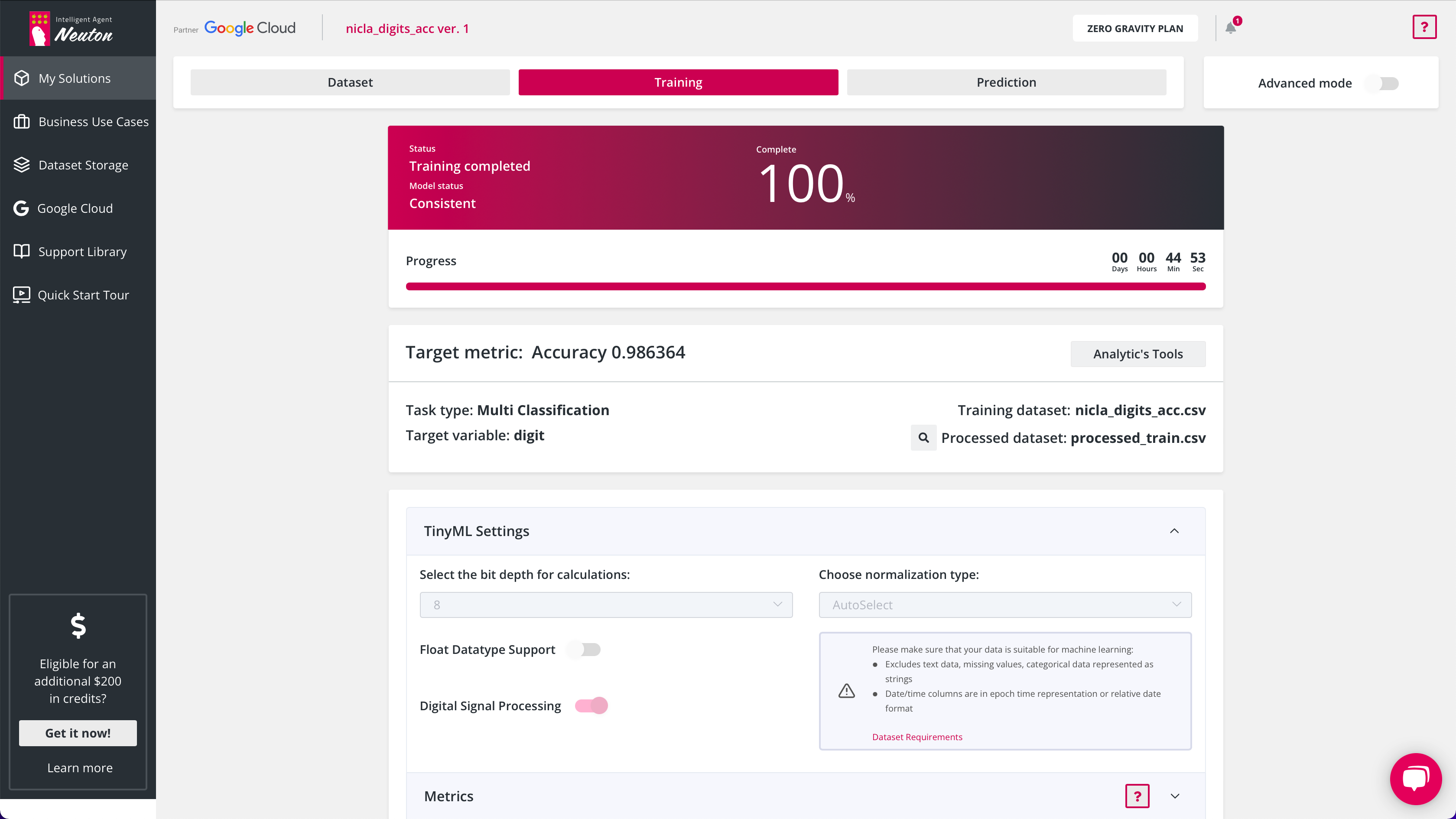Toggle Digital Signal Processing switch
The image size is (1456, 819).
point(591,705)
